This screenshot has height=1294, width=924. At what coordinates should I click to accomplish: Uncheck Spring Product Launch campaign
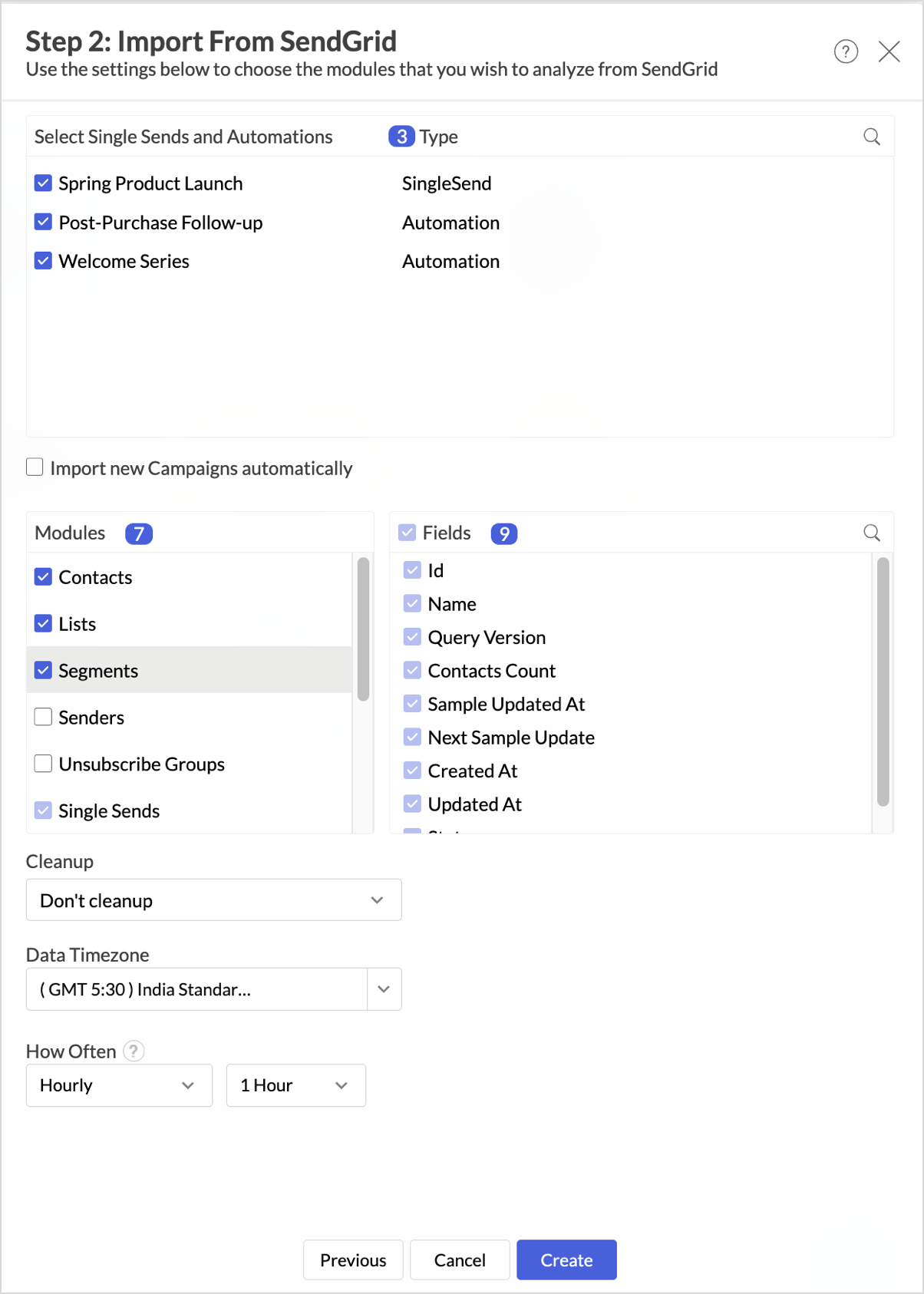pos(44,183)
